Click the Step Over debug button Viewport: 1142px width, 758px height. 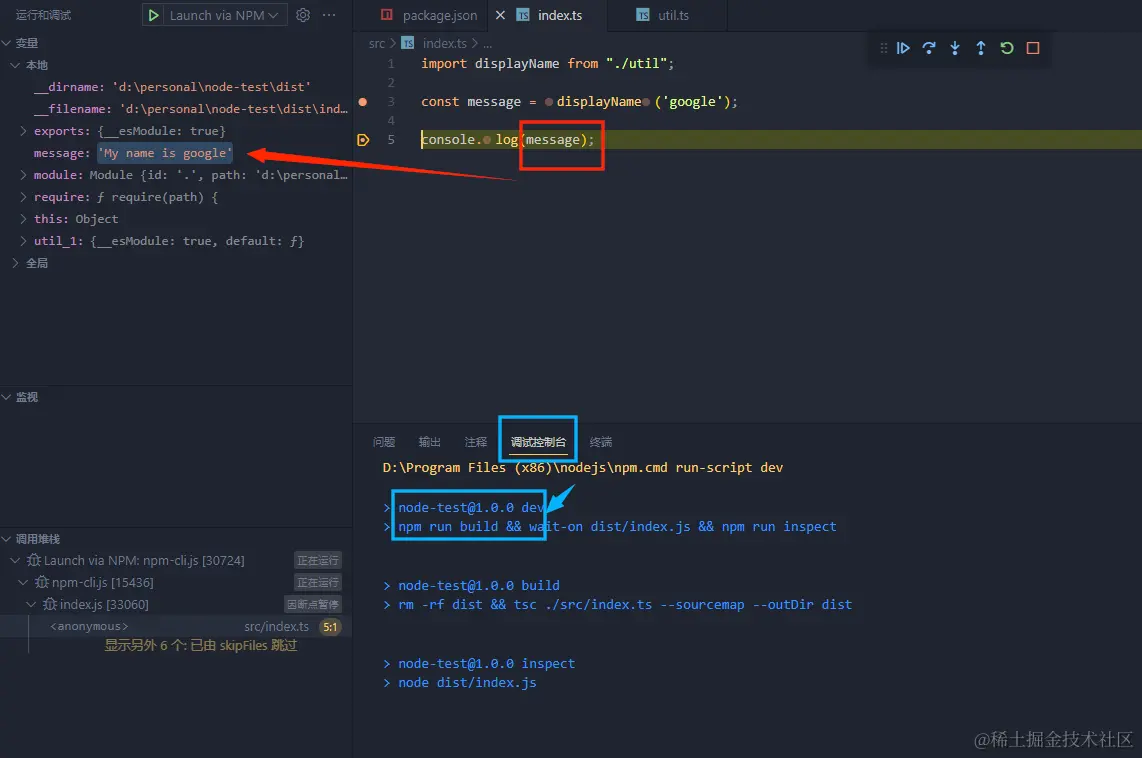pos(929,48)
